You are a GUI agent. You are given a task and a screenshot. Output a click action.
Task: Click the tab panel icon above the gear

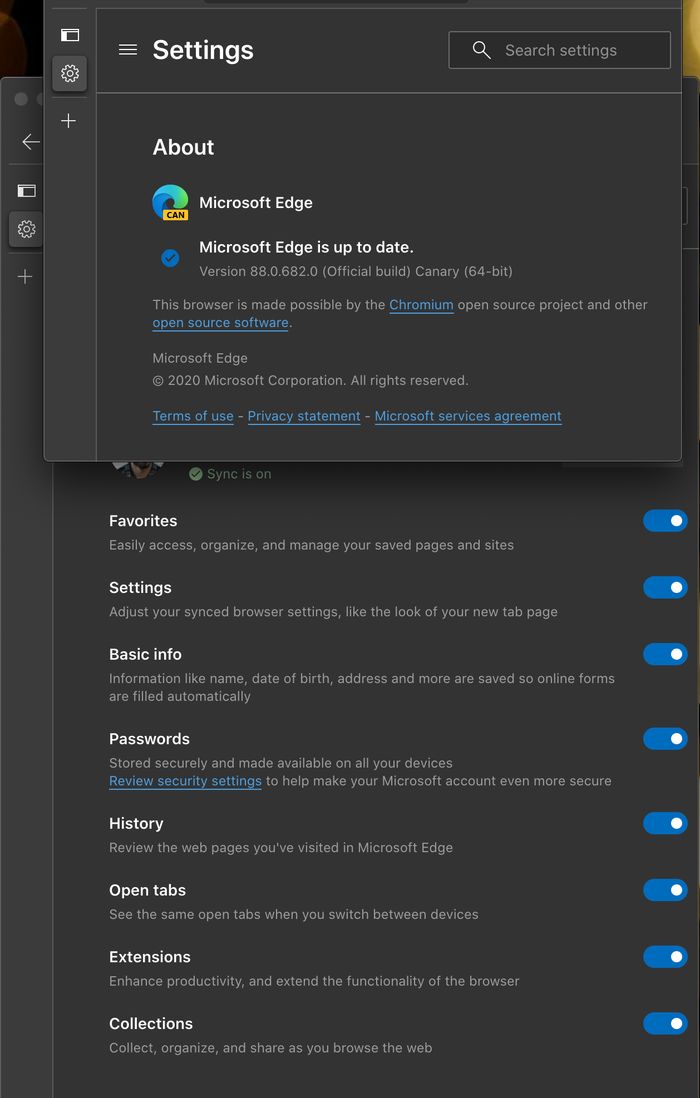(69, 35)
